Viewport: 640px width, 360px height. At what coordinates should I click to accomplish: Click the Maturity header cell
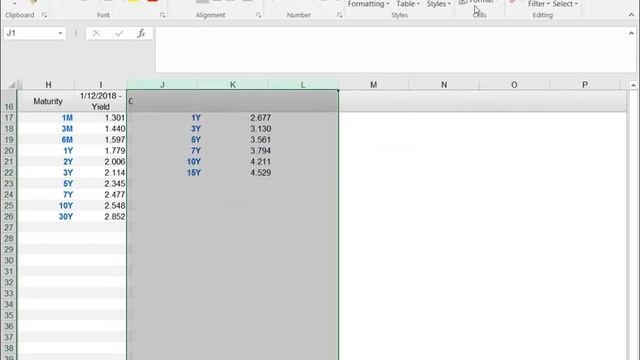[x=48, y=101]
